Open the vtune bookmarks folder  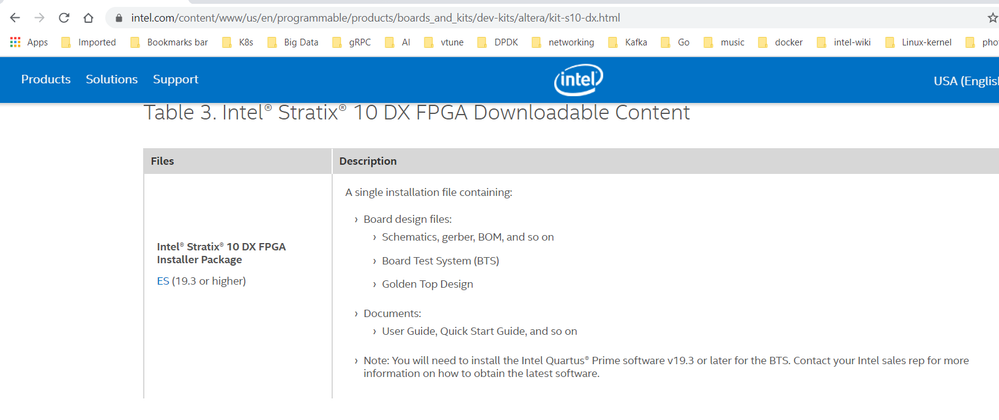pos(443,43)
